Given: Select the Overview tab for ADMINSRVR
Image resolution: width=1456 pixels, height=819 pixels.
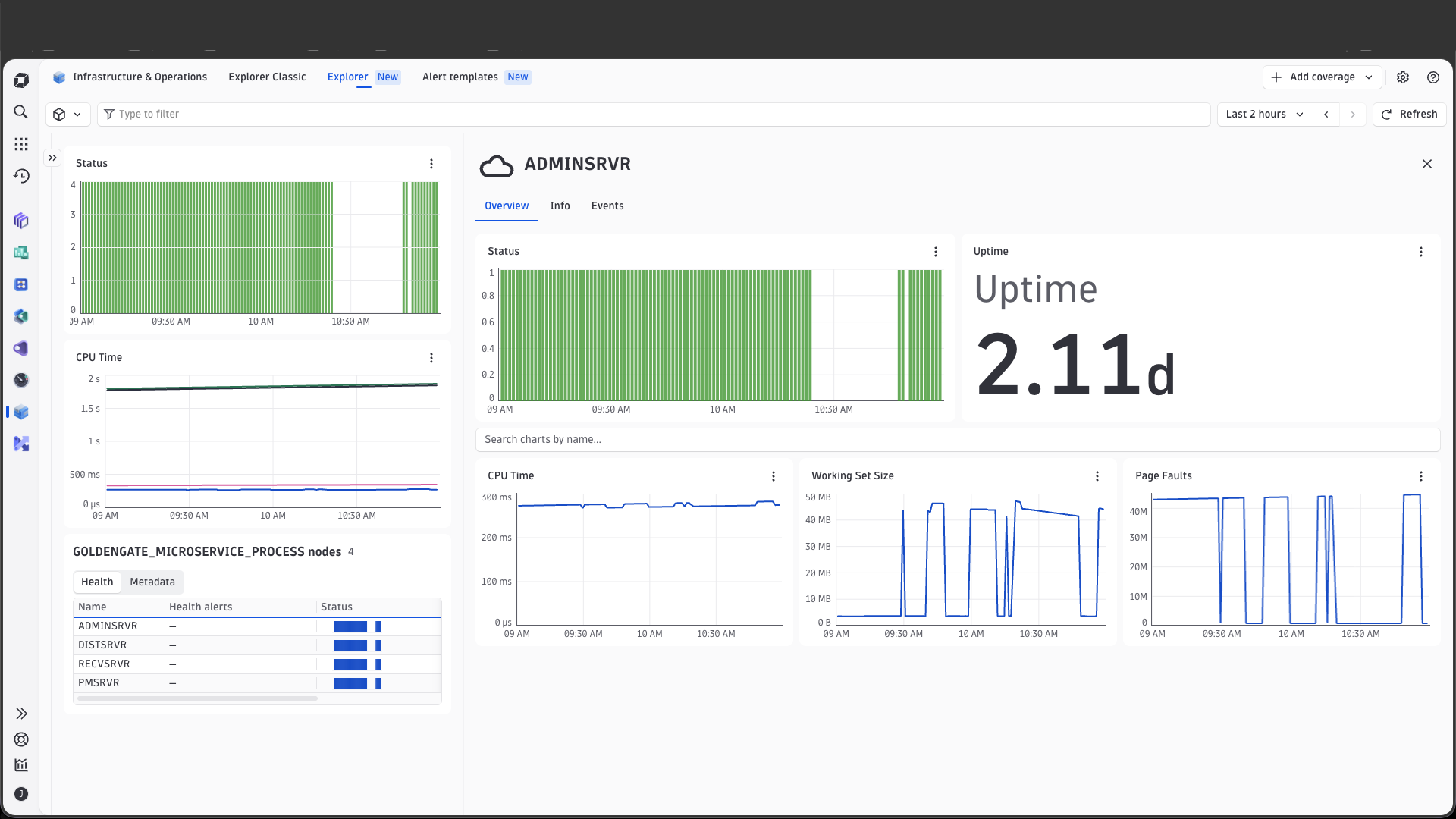Looking at the screenshot, I should pyautogui.click(x=507, y=206).
